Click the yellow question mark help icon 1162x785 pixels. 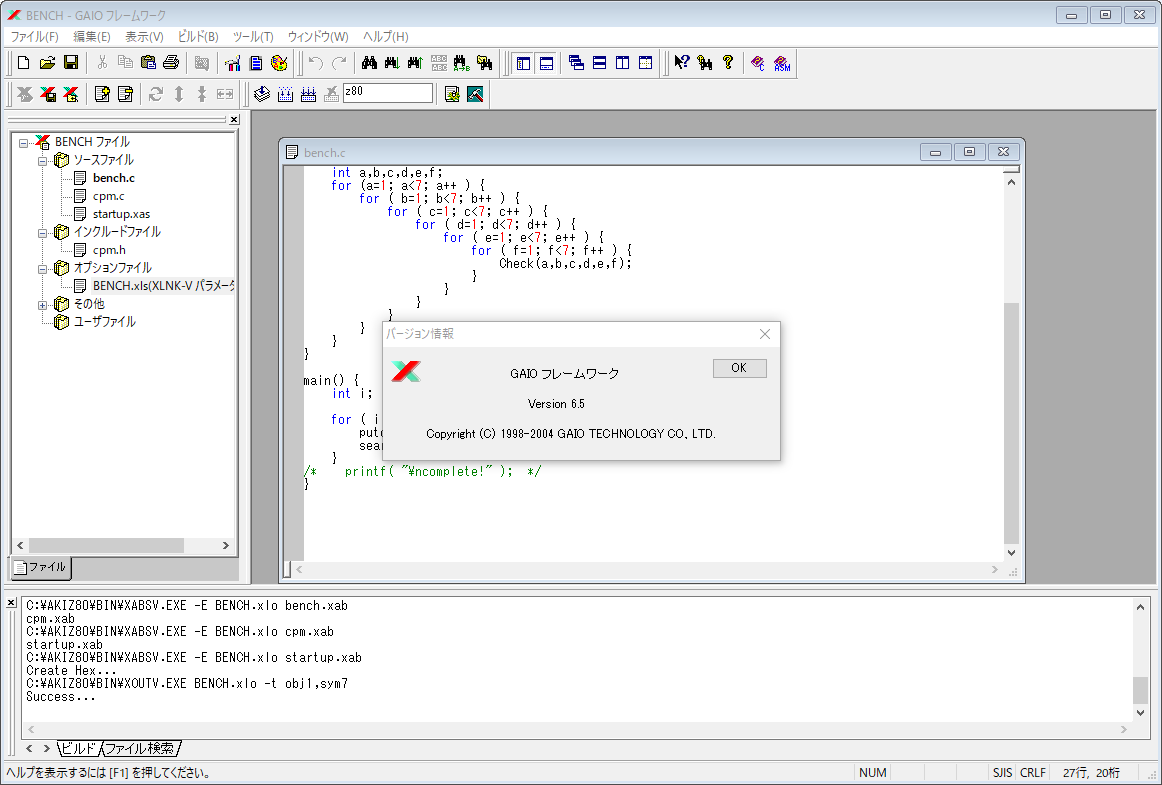tap(728, 63)
